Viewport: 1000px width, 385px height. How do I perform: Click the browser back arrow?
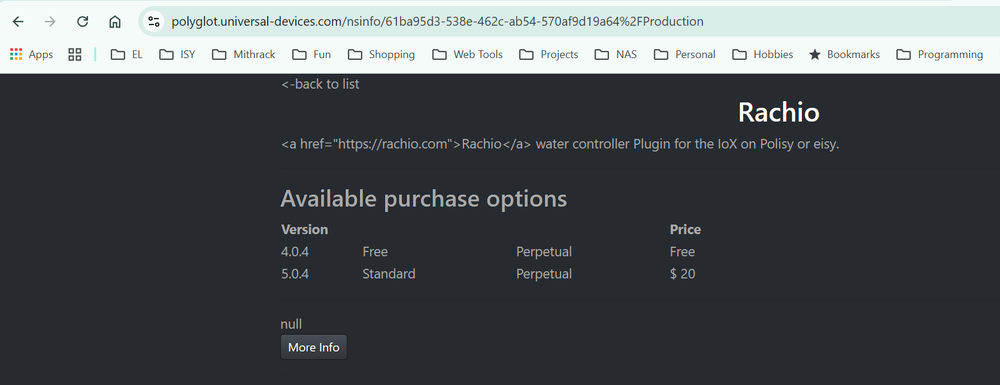tap(18, 22)
